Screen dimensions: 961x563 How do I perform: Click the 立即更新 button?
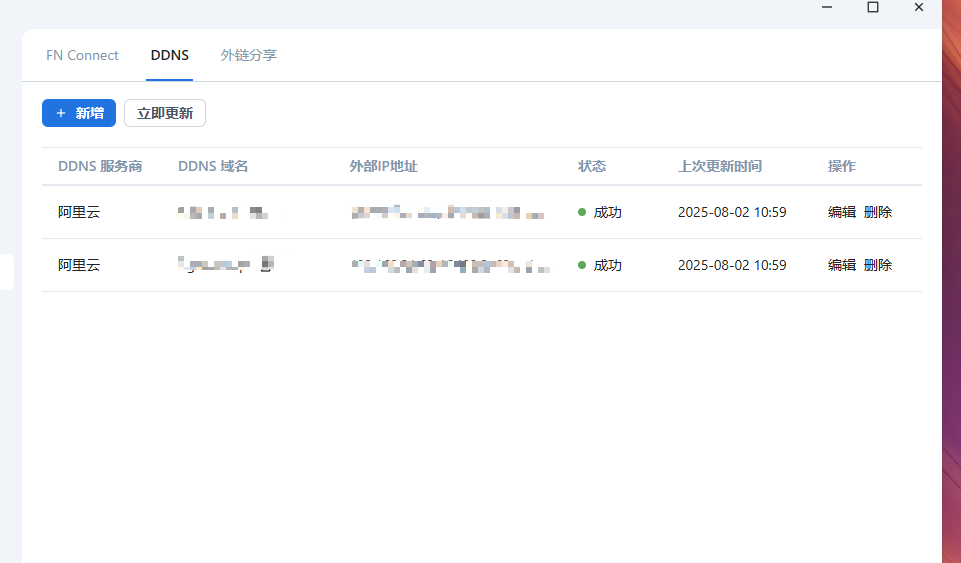pyautogui.click(x=165, y=113)
